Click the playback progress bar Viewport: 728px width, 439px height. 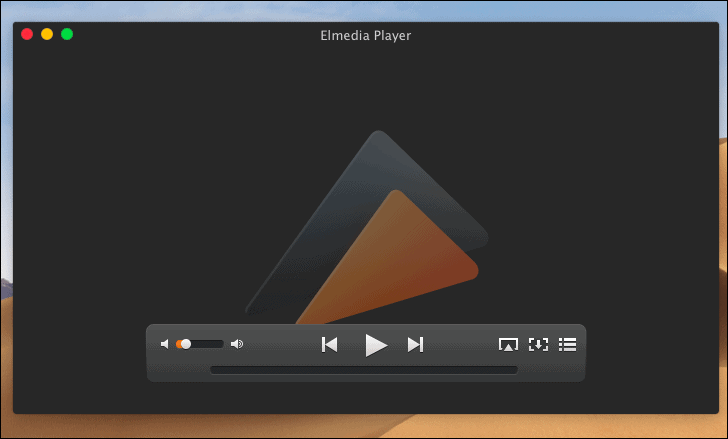coord(364,370)
